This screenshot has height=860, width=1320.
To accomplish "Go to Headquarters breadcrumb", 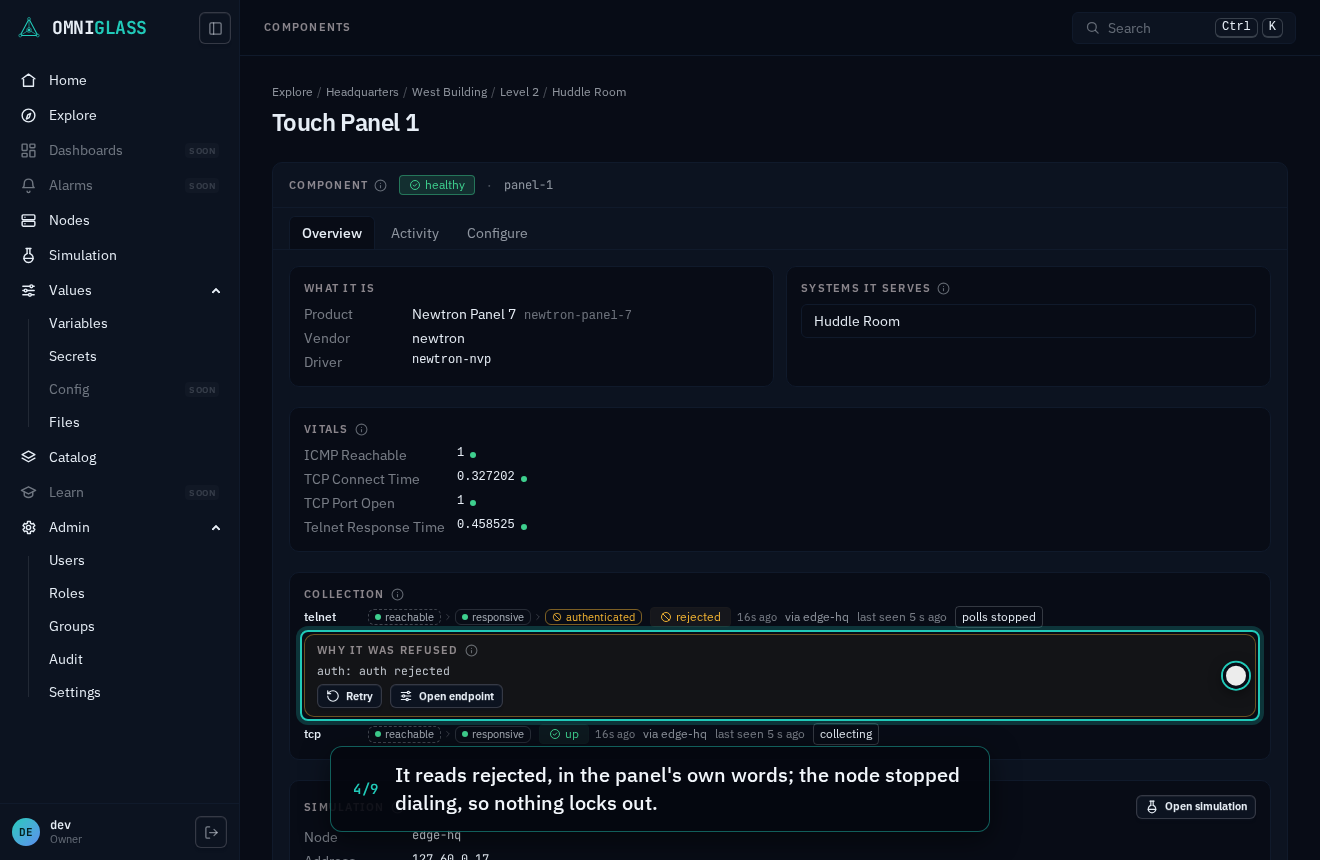I will point(362,92).
